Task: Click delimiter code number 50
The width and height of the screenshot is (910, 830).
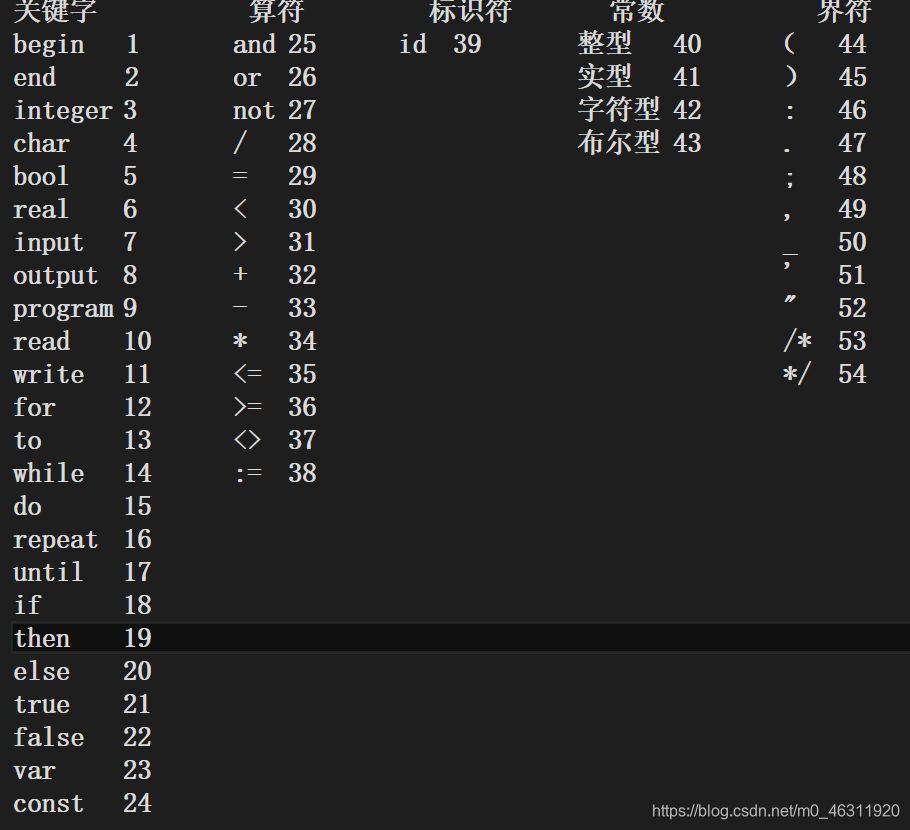Action: [853, 243]
